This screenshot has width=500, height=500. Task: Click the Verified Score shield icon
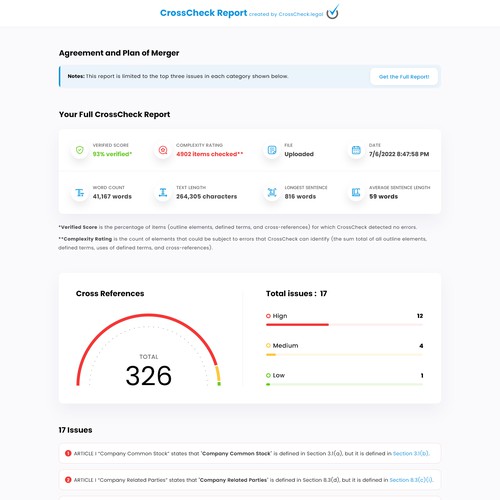[x=80, y=150]
